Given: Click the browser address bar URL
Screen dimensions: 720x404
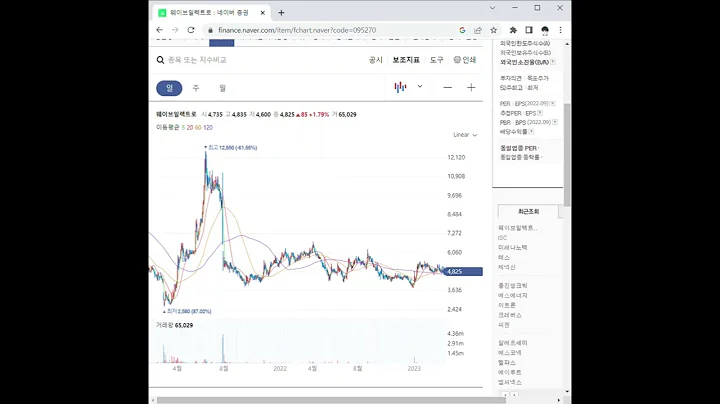Looking at the screenshot, I should coord(297,30).
